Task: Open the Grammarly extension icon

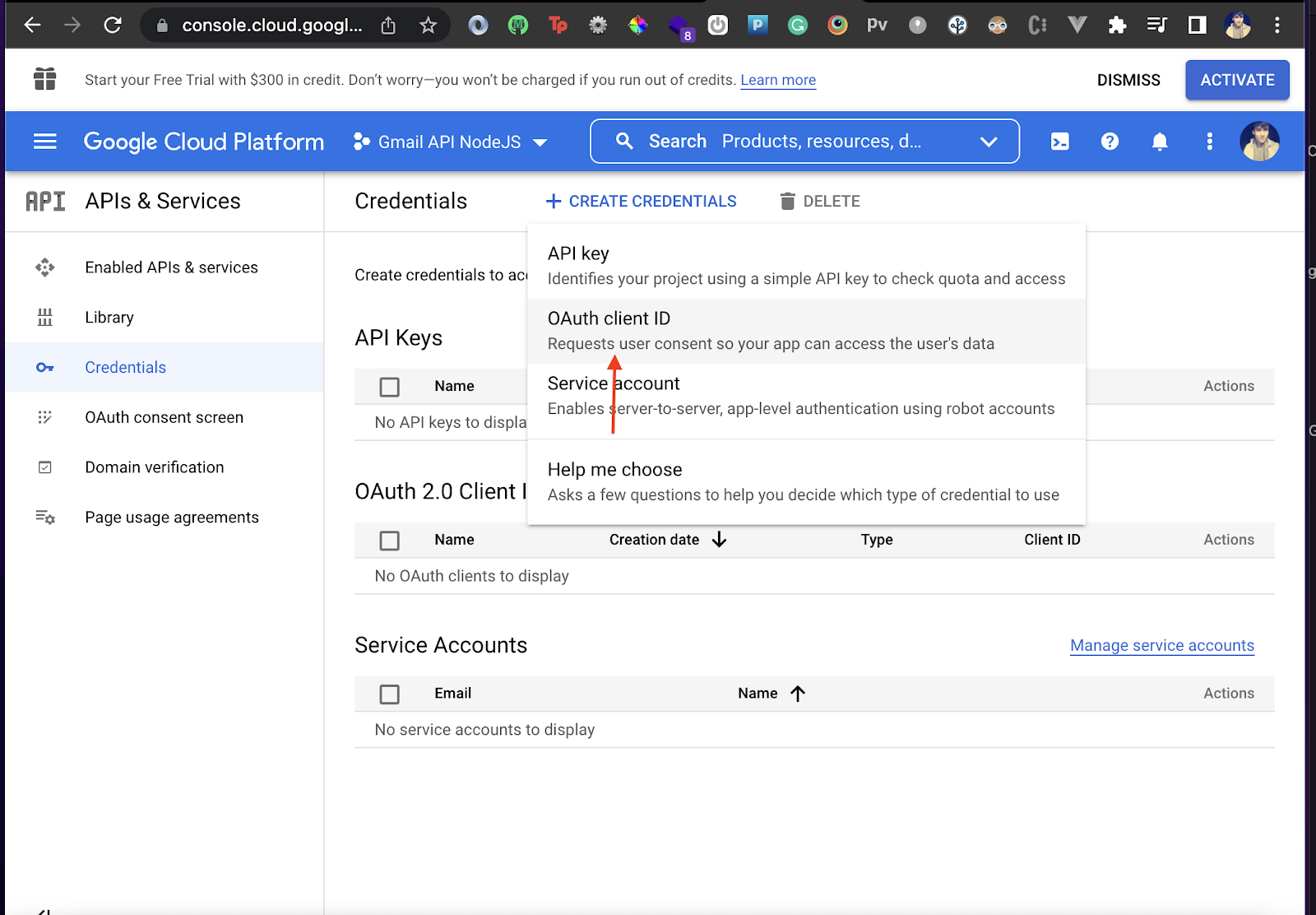Action: [x=797, y=26]
